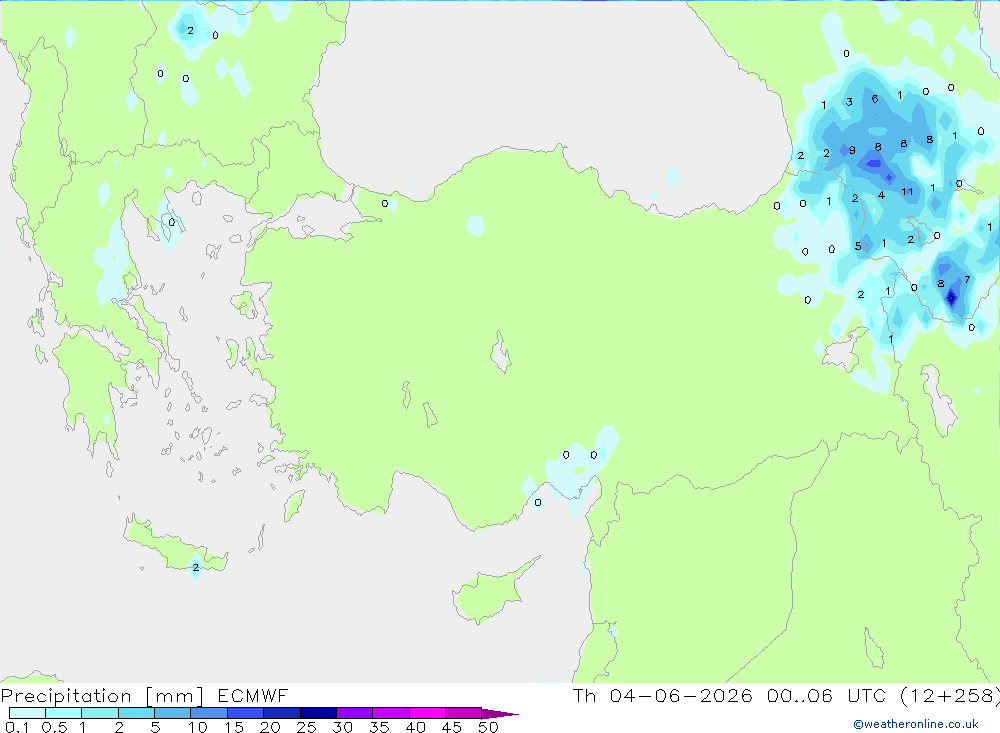Viewport: 1000px width, 733px height.
Task: Pick the 10–15 mm legend color swatch
Action: point(209,713)
